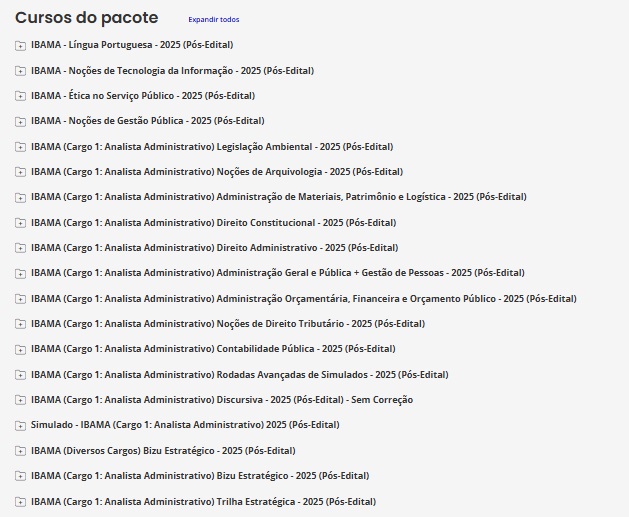The height and width of the screenshot is (517, 629).
Task: Open Discursiva - Sem Correção course title
Action: [x=222, y=400]
